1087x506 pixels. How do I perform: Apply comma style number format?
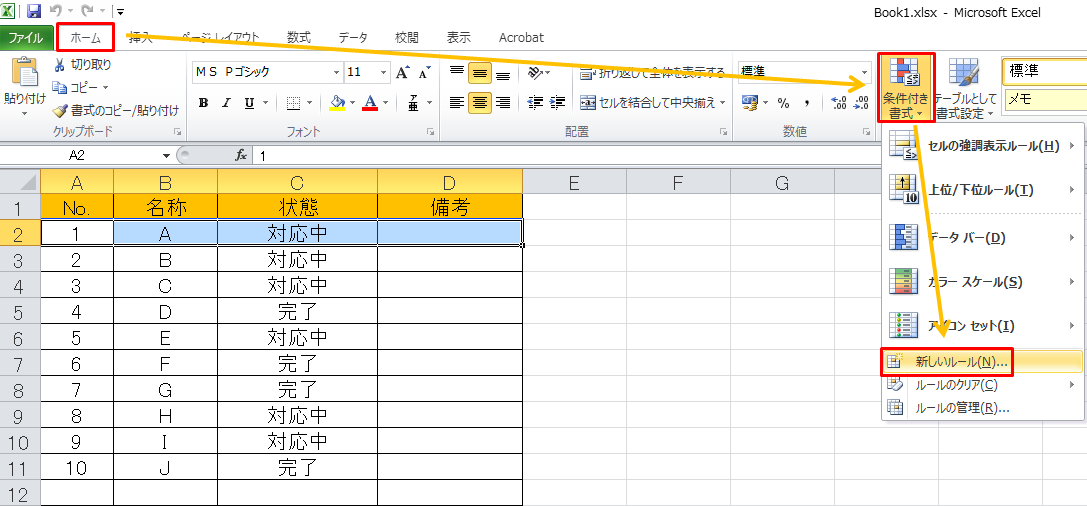pyautogui.click(x=807, y=103)
